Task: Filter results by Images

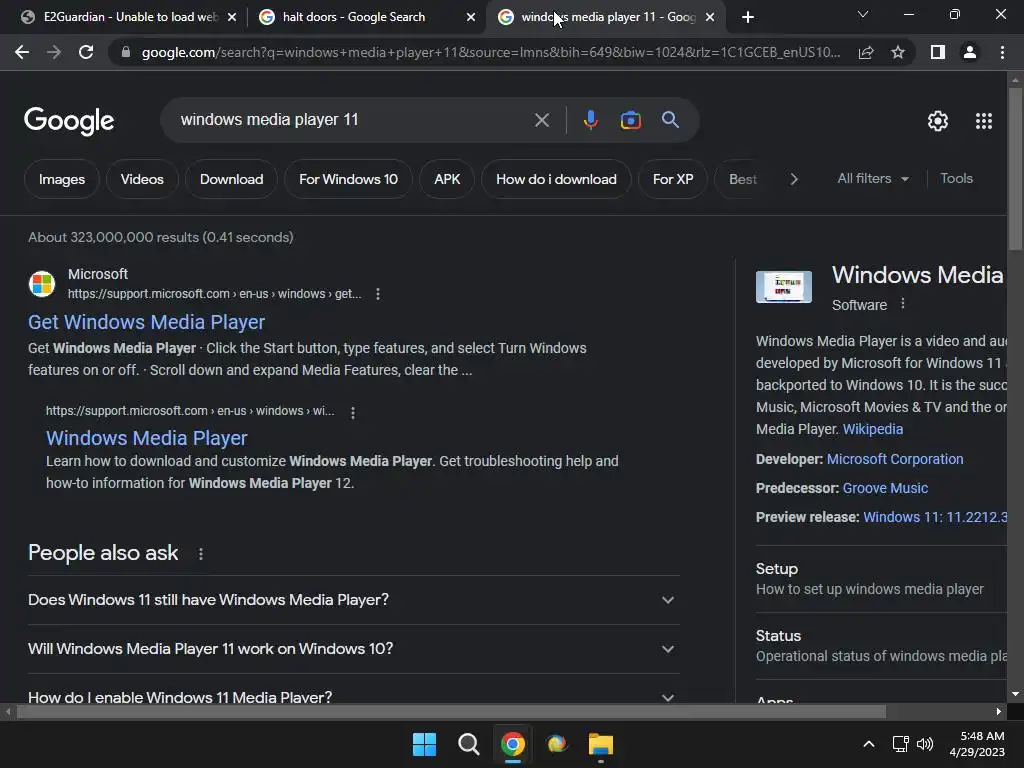Action: click(62, 179)
